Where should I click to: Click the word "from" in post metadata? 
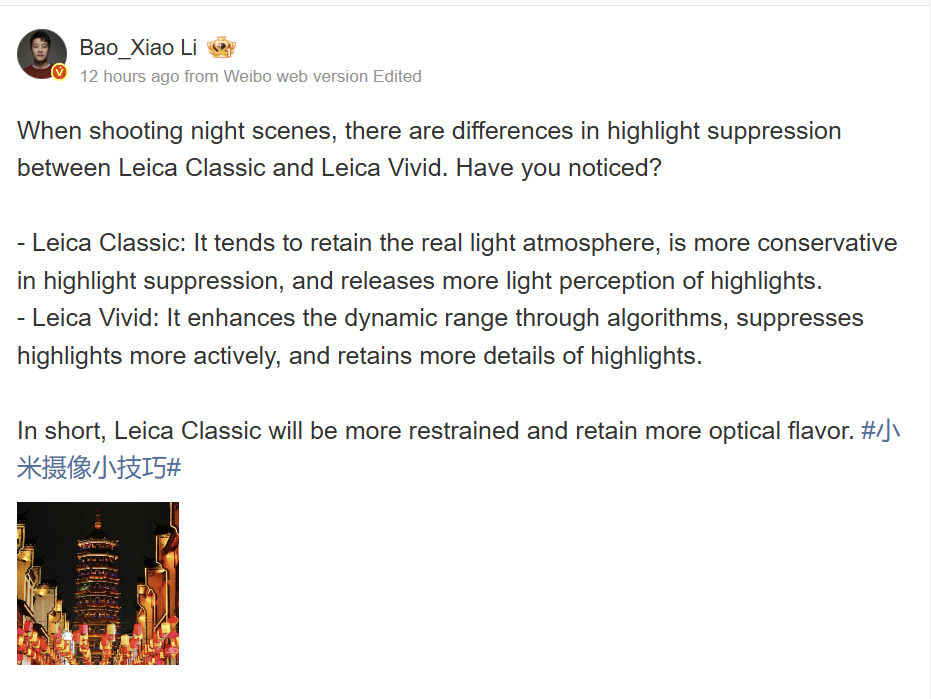[201, 76]
